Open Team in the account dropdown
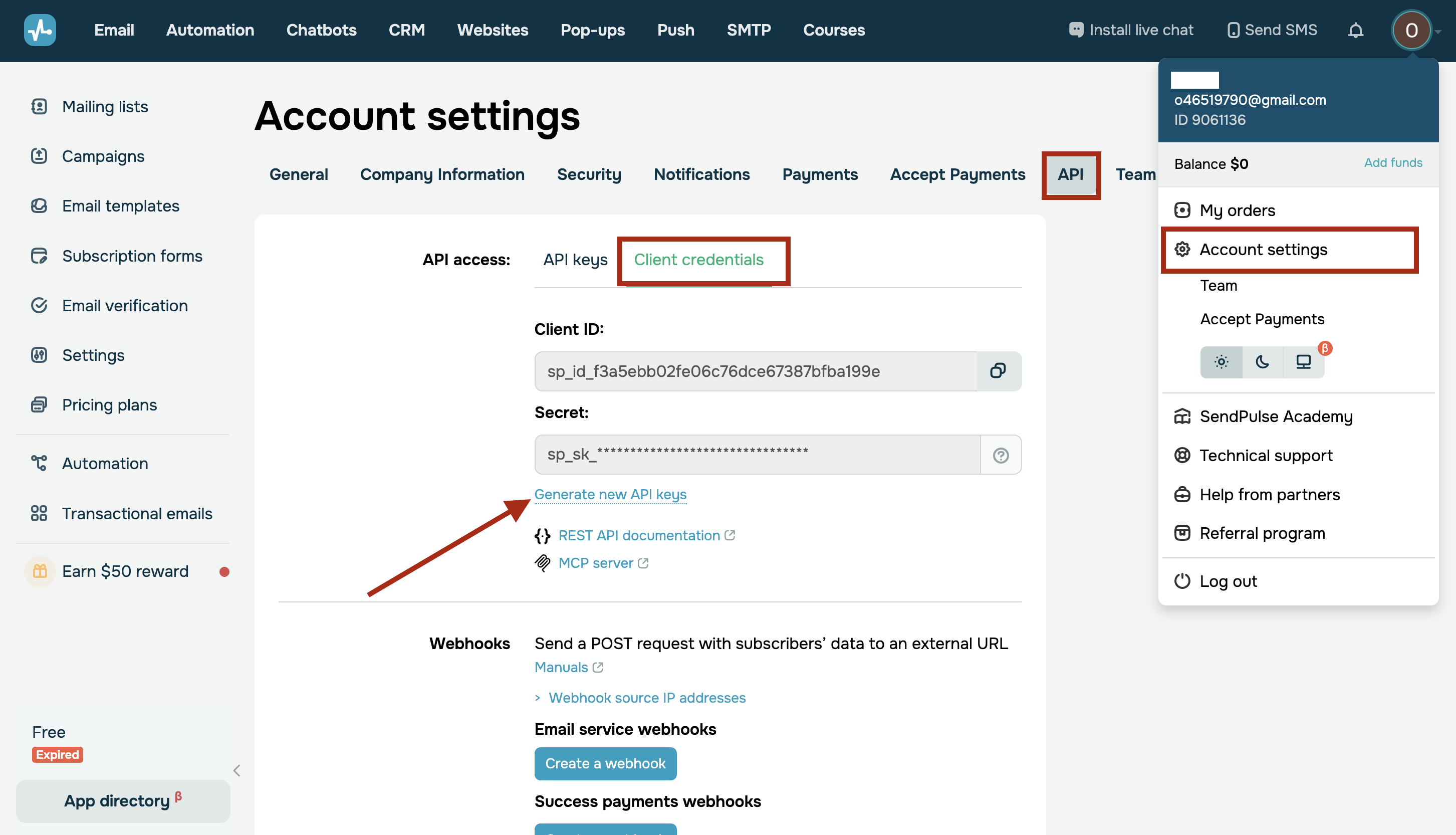Image resolution: width=1456 pixels, height=835 pixels. [x=1218, y=286]
